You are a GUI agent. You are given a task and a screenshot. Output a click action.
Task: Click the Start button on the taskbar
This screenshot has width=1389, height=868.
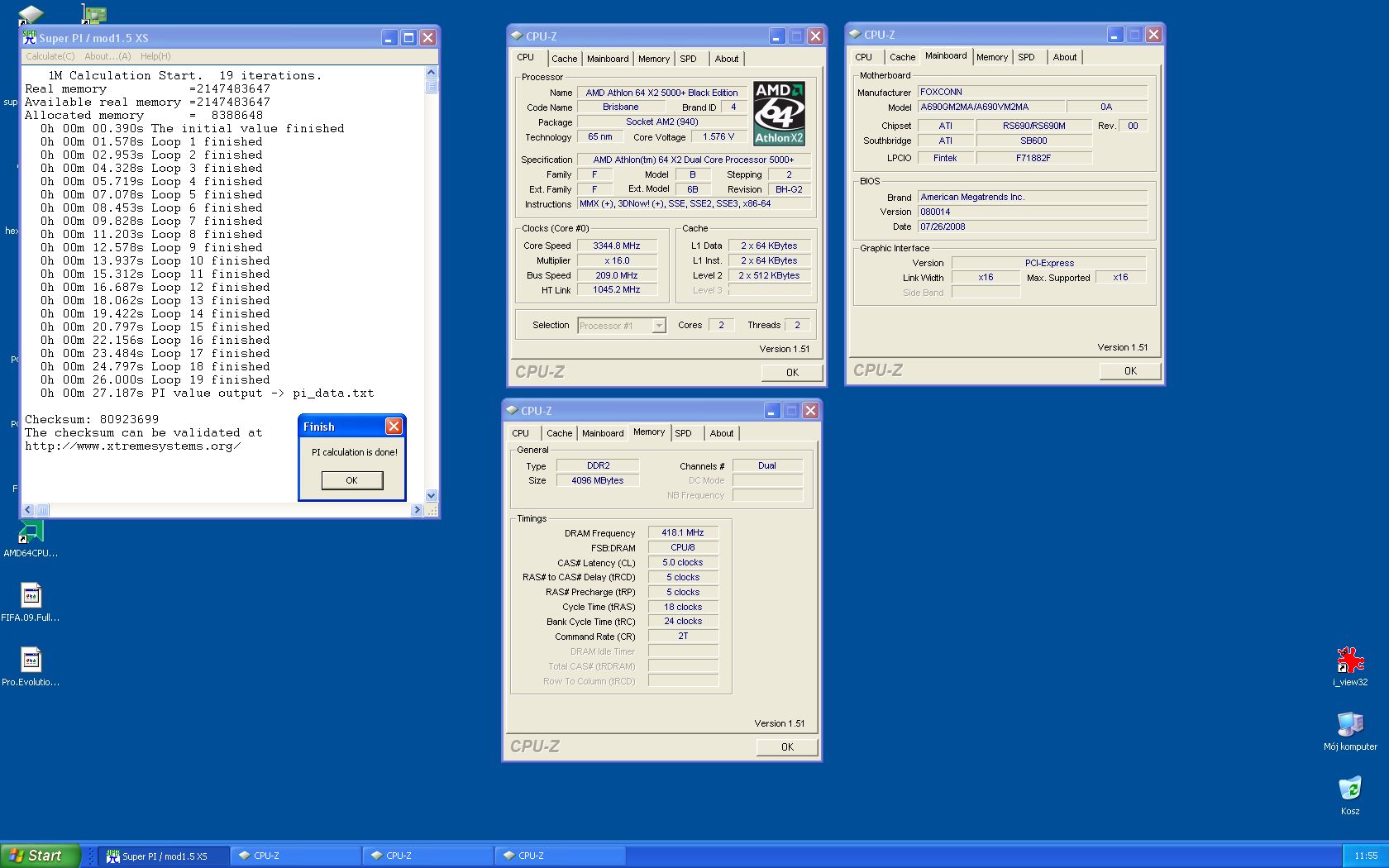40,856
